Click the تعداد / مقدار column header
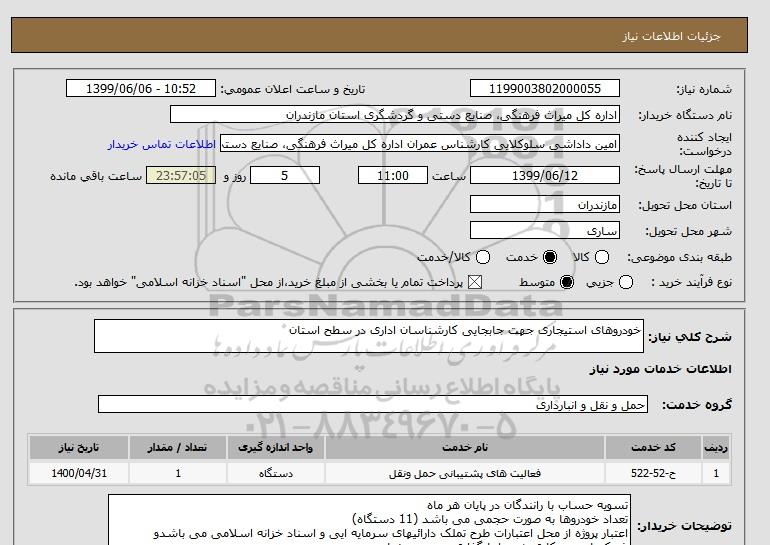This screenshot has width=770, height=545. click(177, 447)
